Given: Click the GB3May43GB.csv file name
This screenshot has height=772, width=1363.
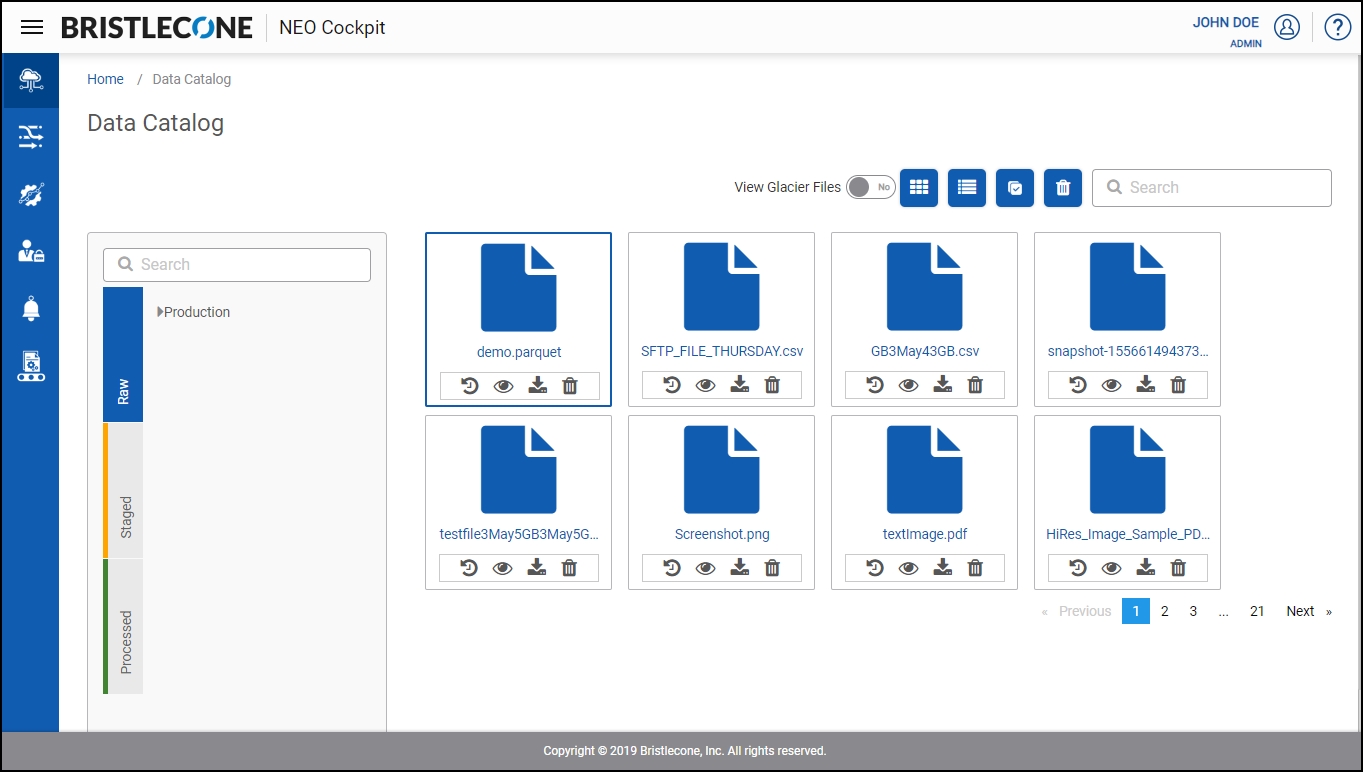Looking at the screenshot, I should [x=925, y=351].
